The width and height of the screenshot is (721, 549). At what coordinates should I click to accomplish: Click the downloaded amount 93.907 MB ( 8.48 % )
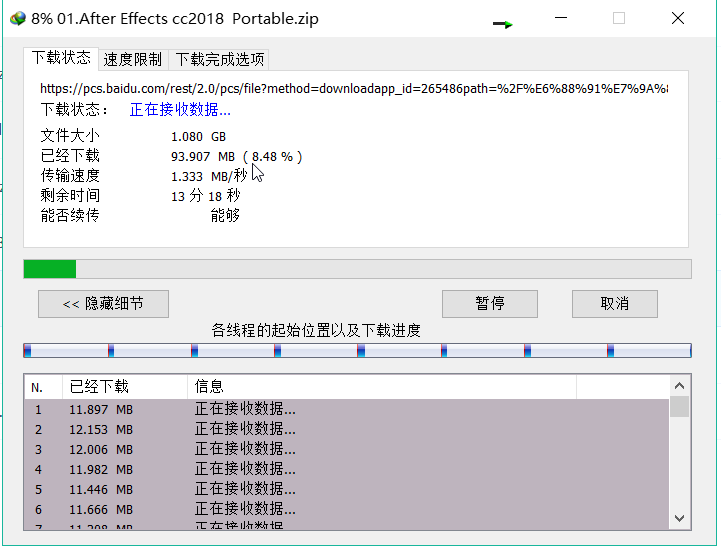(236, 157)
